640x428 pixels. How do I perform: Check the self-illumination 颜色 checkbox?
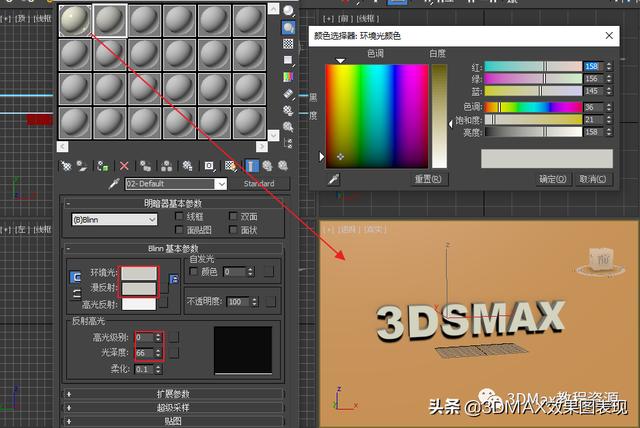(193, 271)
